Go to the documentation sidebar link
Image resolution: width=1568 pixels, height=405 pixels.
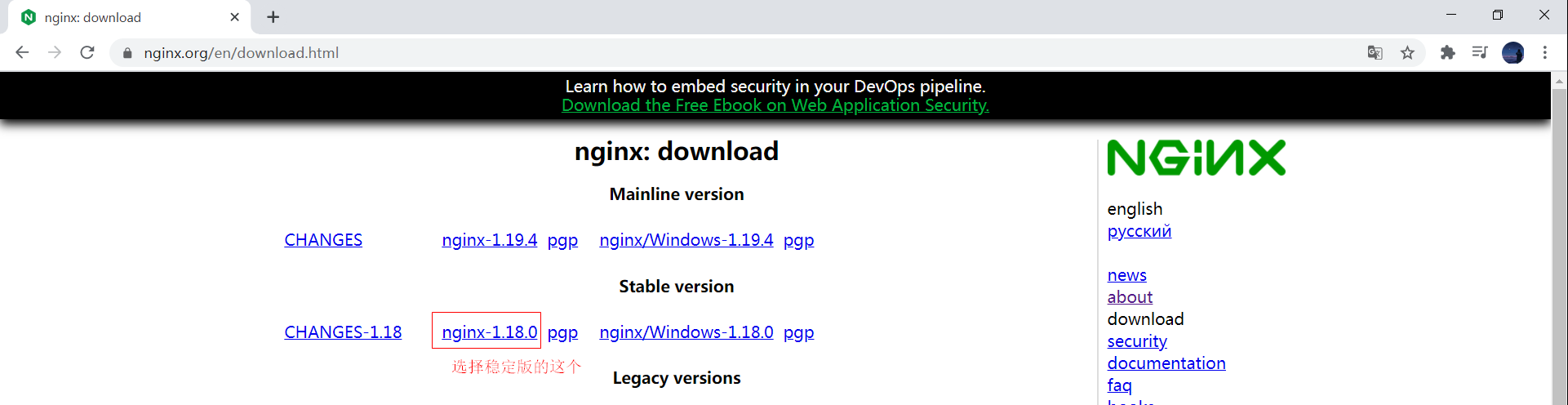tap(1166, 363)
